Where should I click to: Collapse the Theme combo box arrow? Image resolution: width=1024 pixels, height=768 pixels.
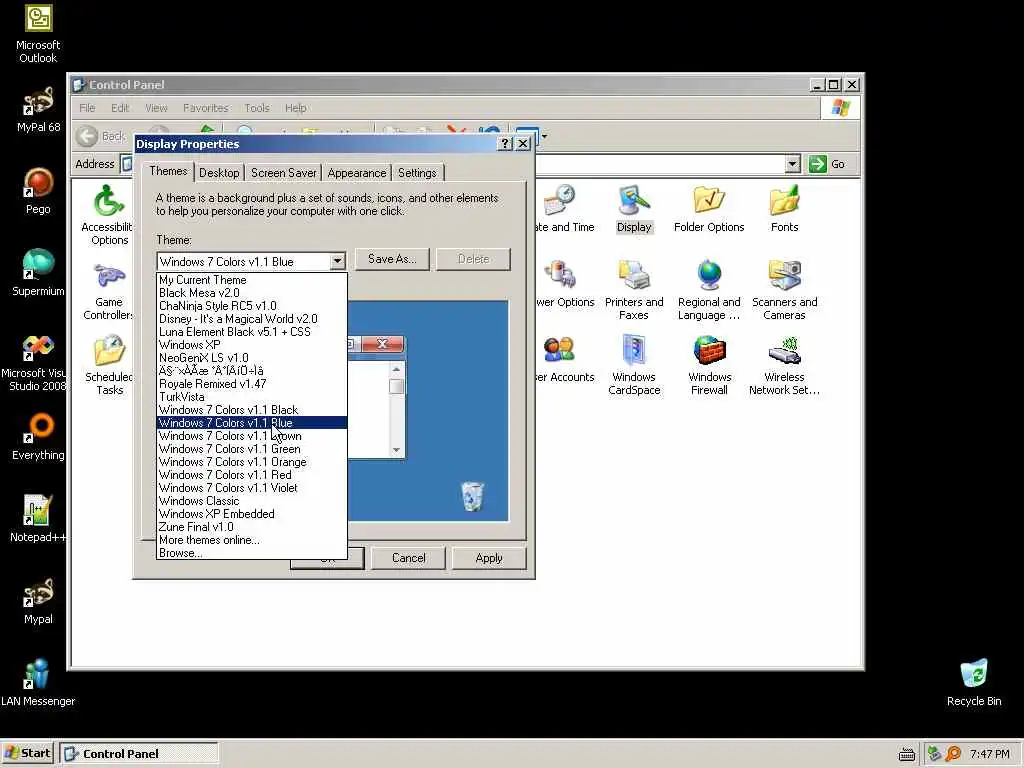click(x=337, y=262)
